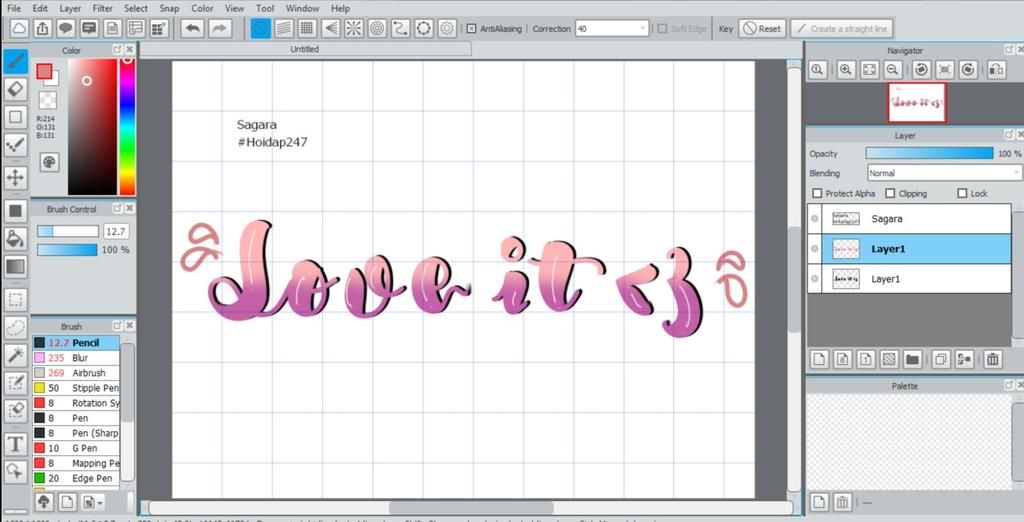Select the Select Eraser tool
The width and height of the screenshot is (1024, 522).
[x=16, y=411]
